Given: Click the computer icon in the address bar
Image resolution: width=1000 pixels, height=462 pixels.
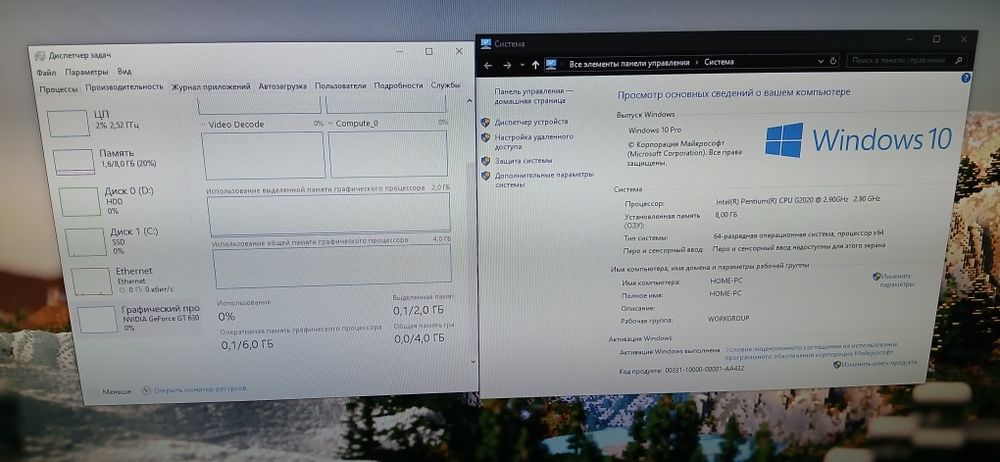Looking at the screenshot, I should [x=552, y=63].
